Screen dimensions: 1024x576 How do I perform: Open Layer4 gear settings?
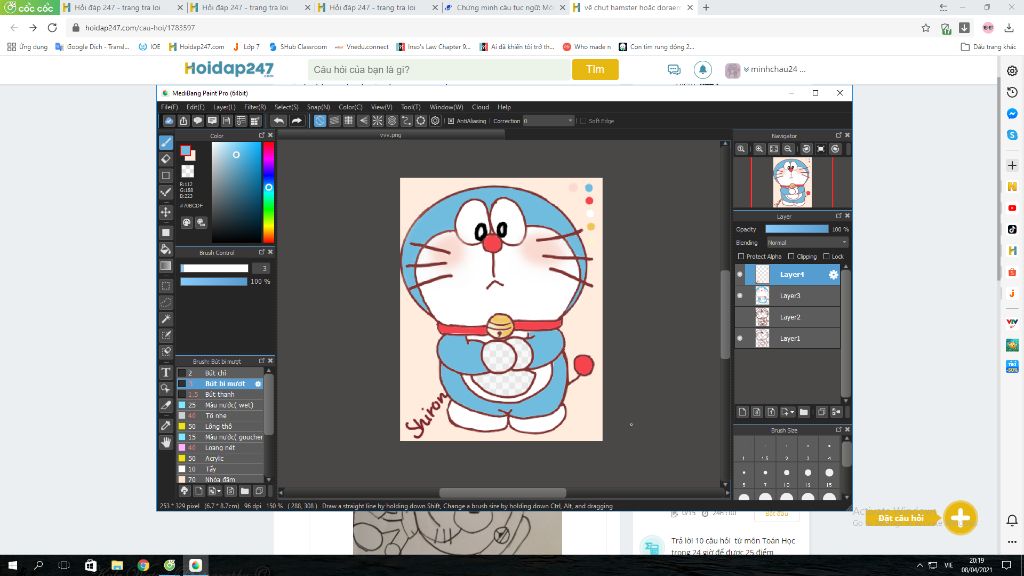(x=833, y=275)
